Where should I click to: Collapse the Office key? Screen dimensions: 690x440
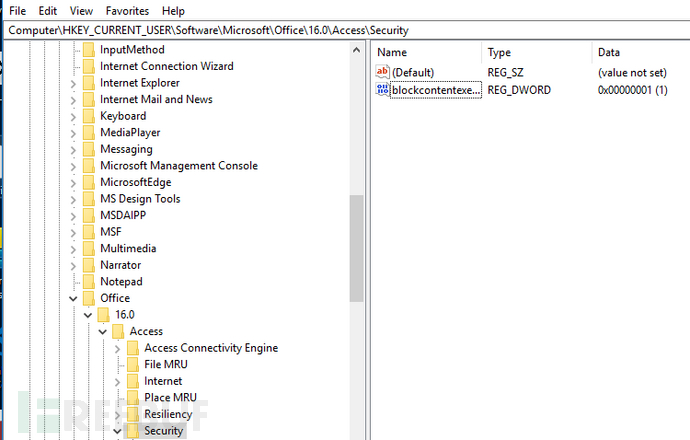coord(73,299)
